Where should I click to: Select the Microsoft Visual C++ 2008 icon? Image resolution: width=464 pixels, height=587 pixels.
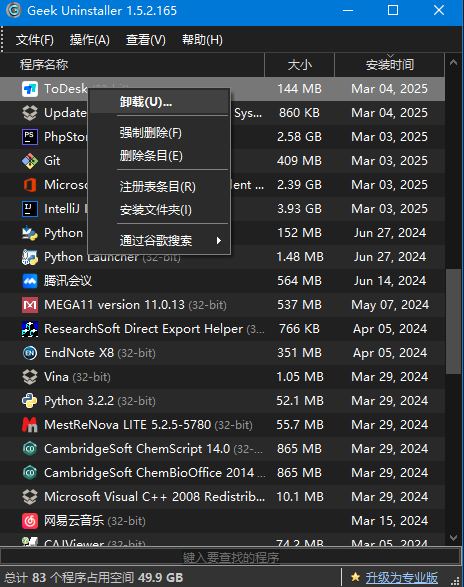(30, 497)
